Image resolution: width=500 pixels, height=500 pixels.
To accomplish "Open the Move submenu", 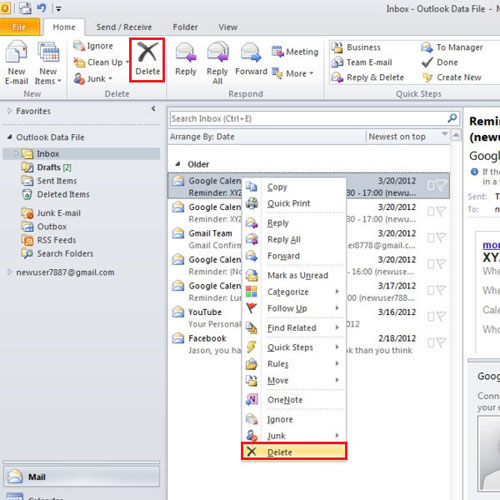I will tap(294, 380).
